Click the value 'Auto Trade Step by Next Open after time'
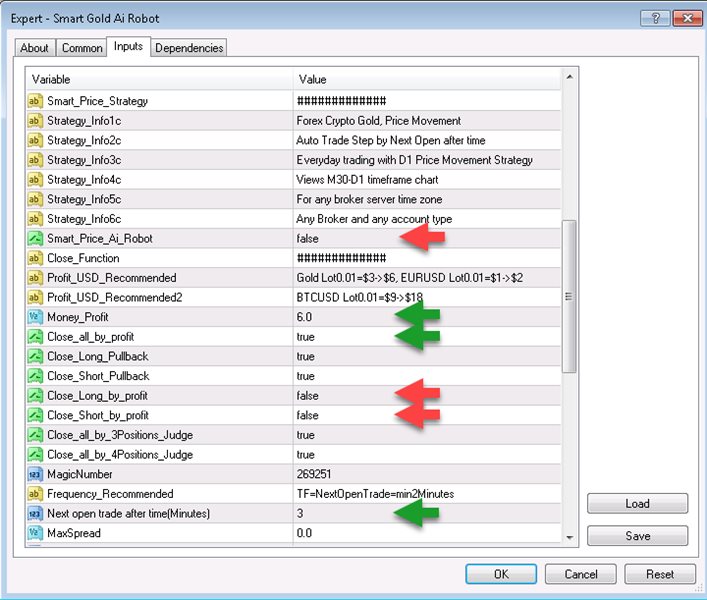 pyautogui.click(x=390, y=141)
